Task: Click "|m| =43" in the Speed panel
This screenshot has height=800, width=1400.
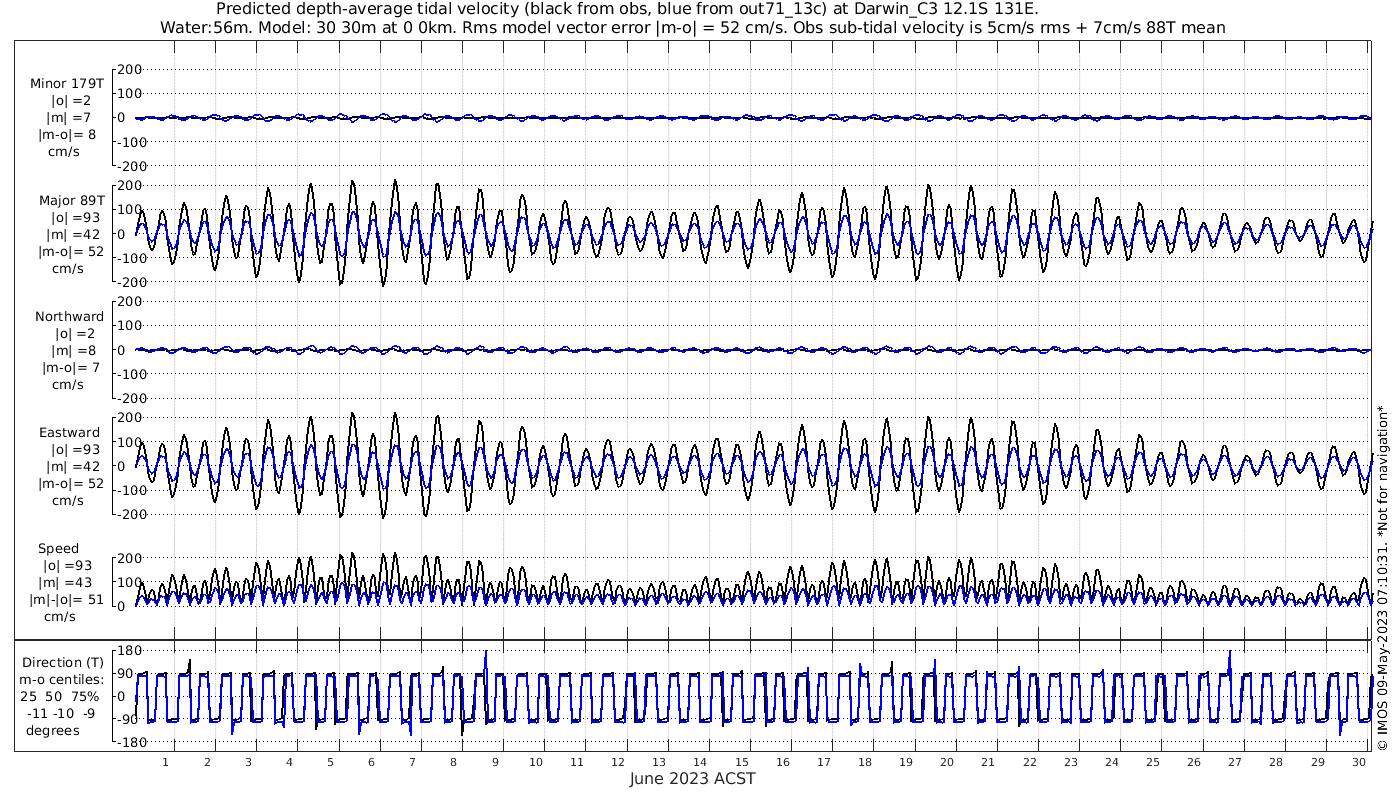Action: (69, 582)
